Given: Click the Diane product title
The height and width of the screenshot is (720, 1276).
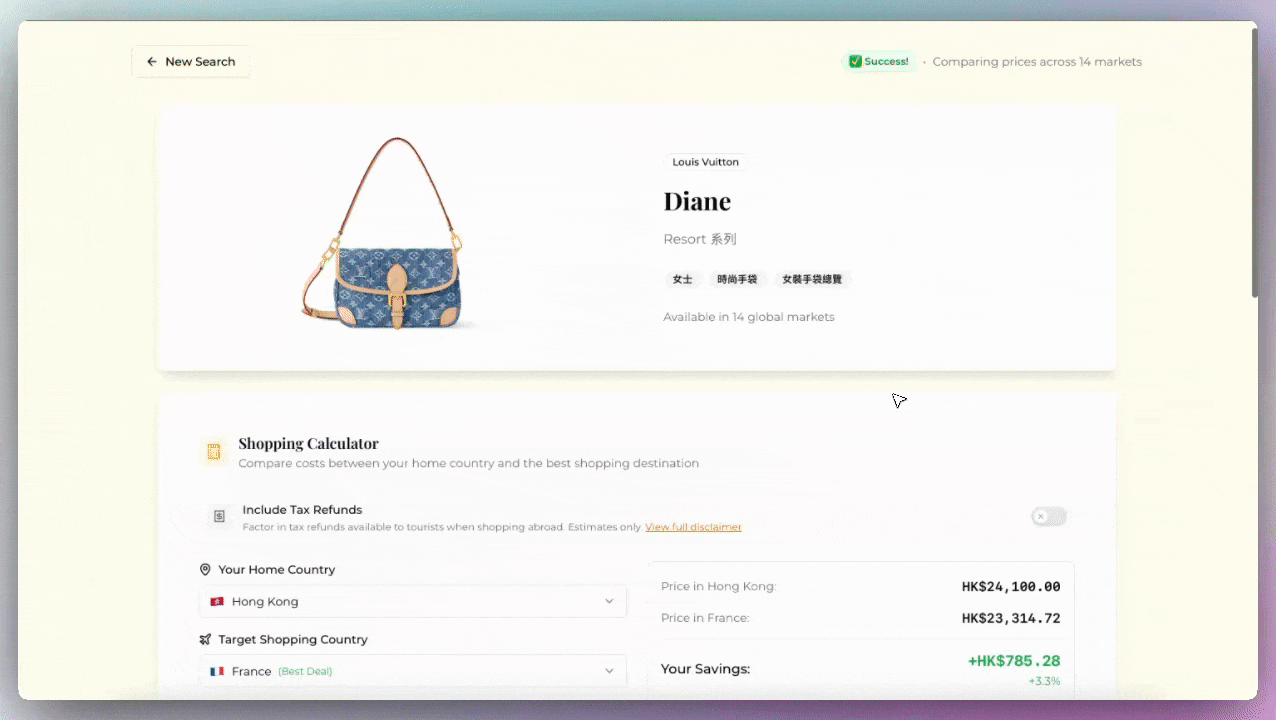Looking at the screenshot, I should click(697, 201).
